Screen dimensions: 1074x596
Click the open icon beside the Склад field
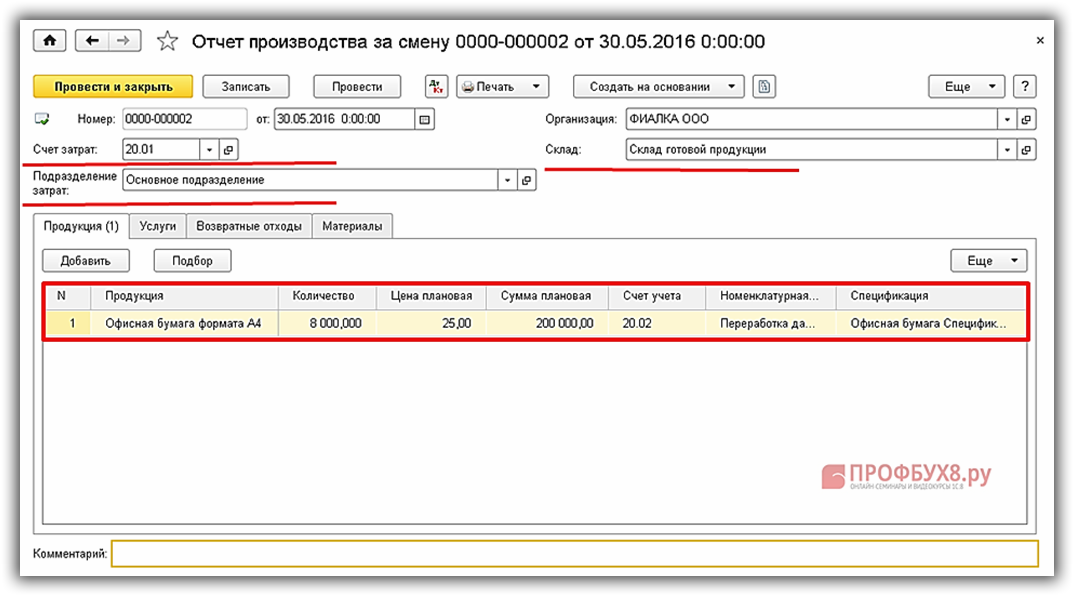pyautogui.click(x=1026, y=150)
